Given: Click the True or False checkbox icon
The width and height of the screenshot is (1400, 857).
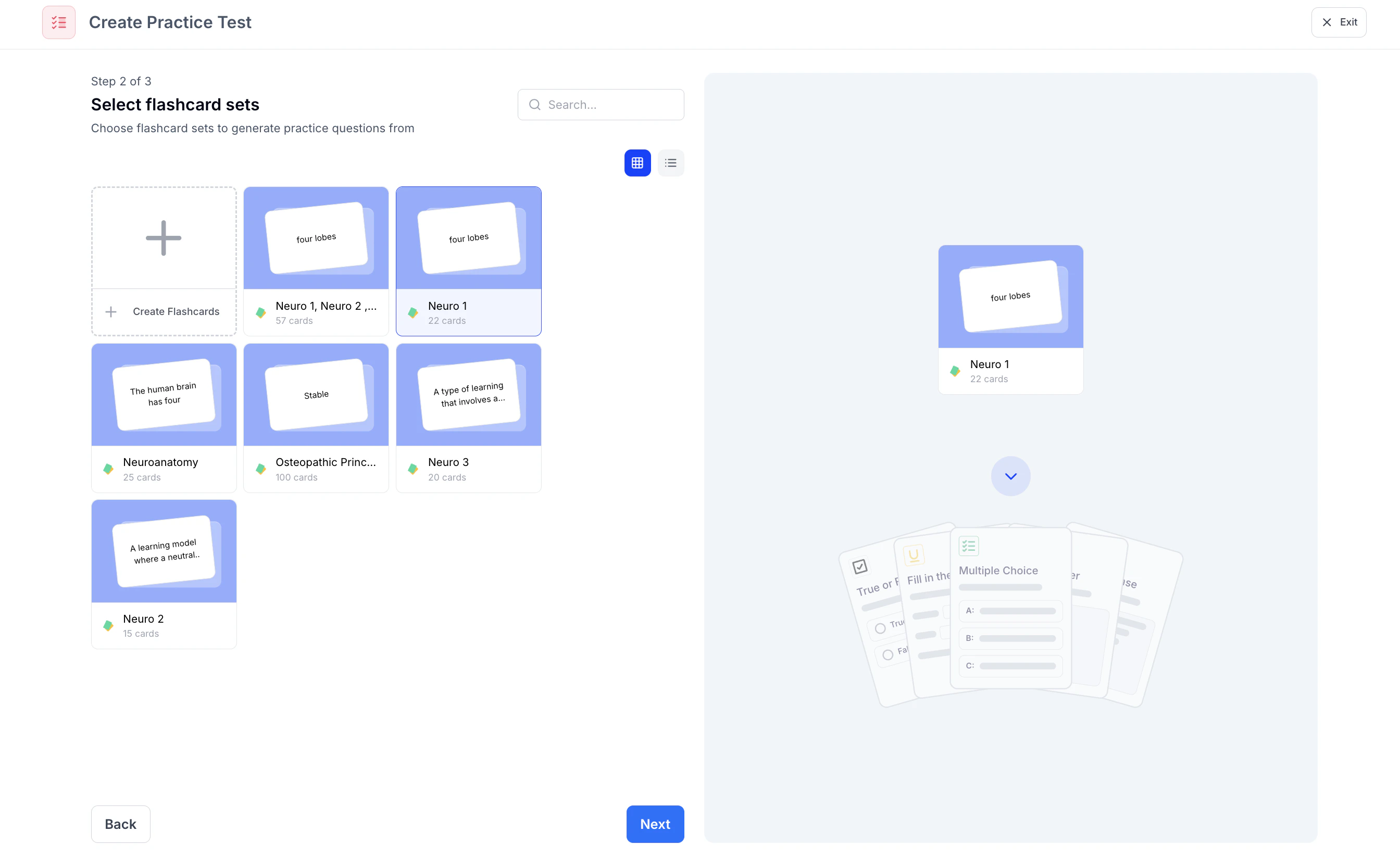Looking at the screenshot, I should click(860, 566).
